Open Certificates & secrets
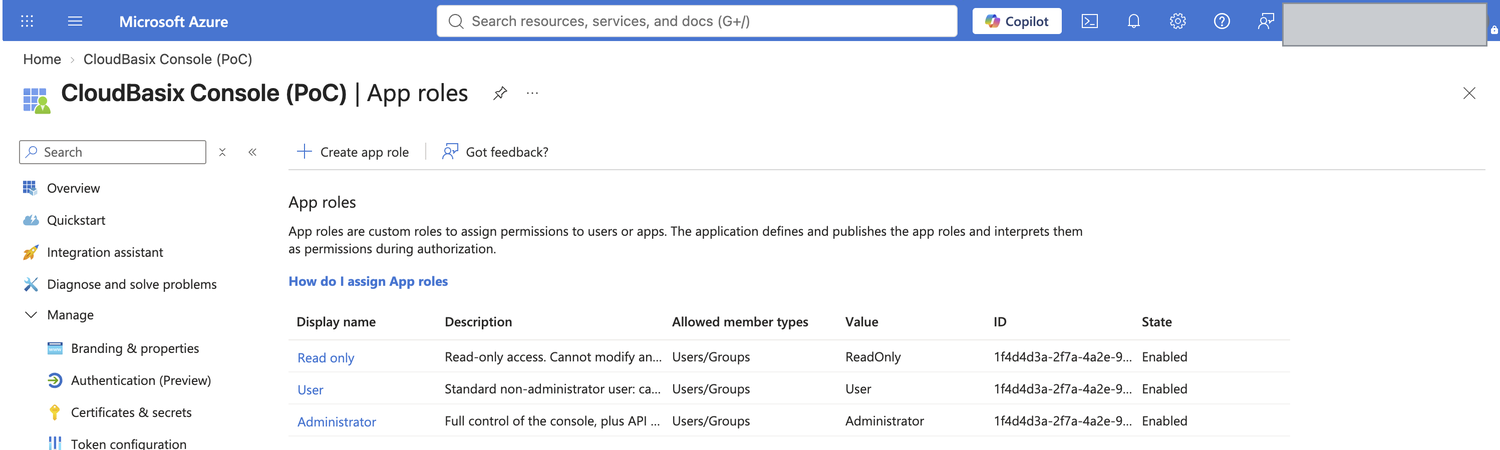Viewport: 1500px width, 450px height. pos(131,412)
